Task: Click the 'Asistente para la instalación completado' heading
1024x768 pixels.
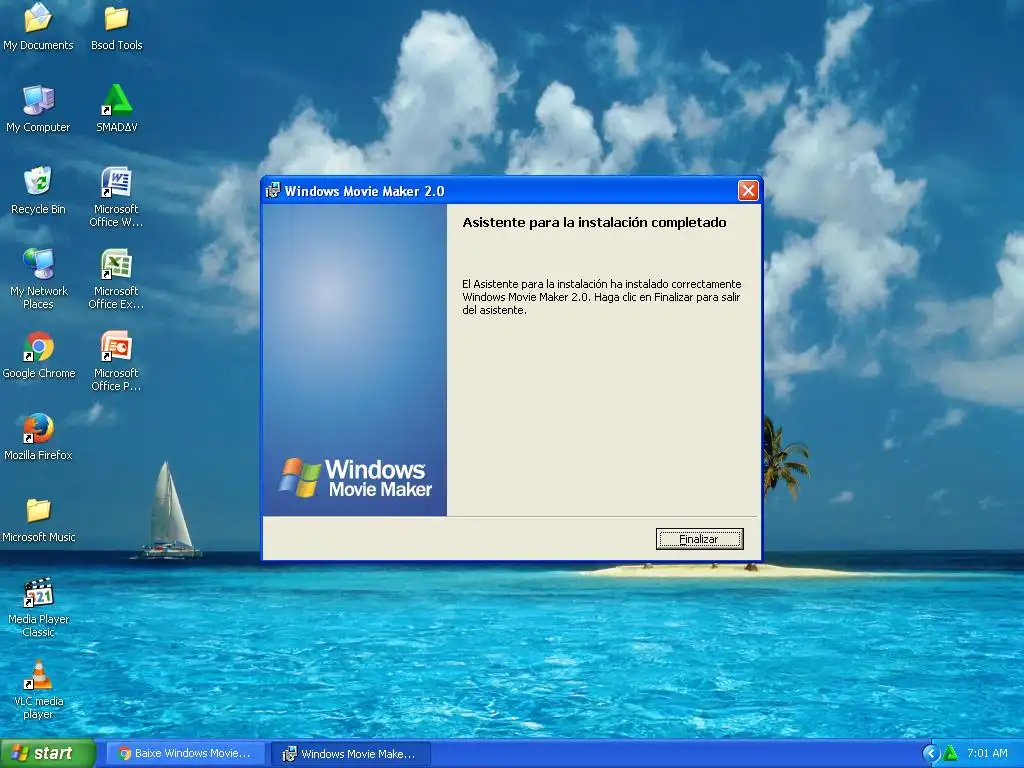Action: (x=594, y=223)
